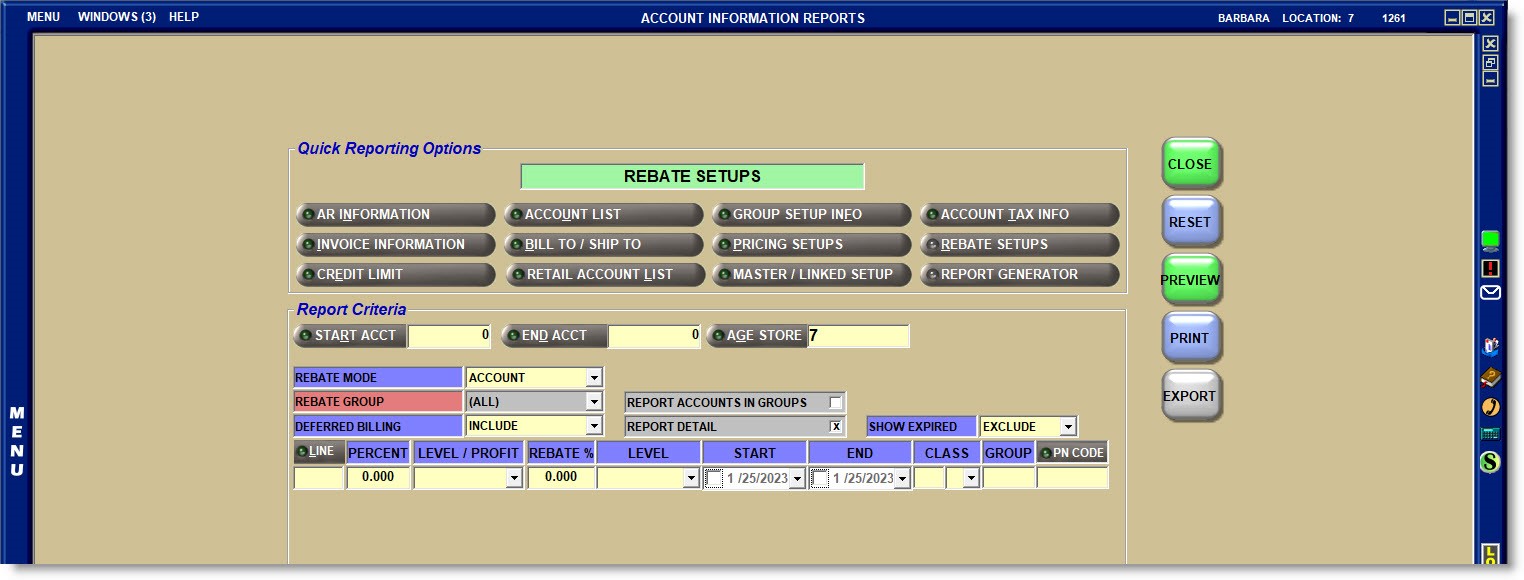Click the orange telephone icon

(x=1490, y=406)
